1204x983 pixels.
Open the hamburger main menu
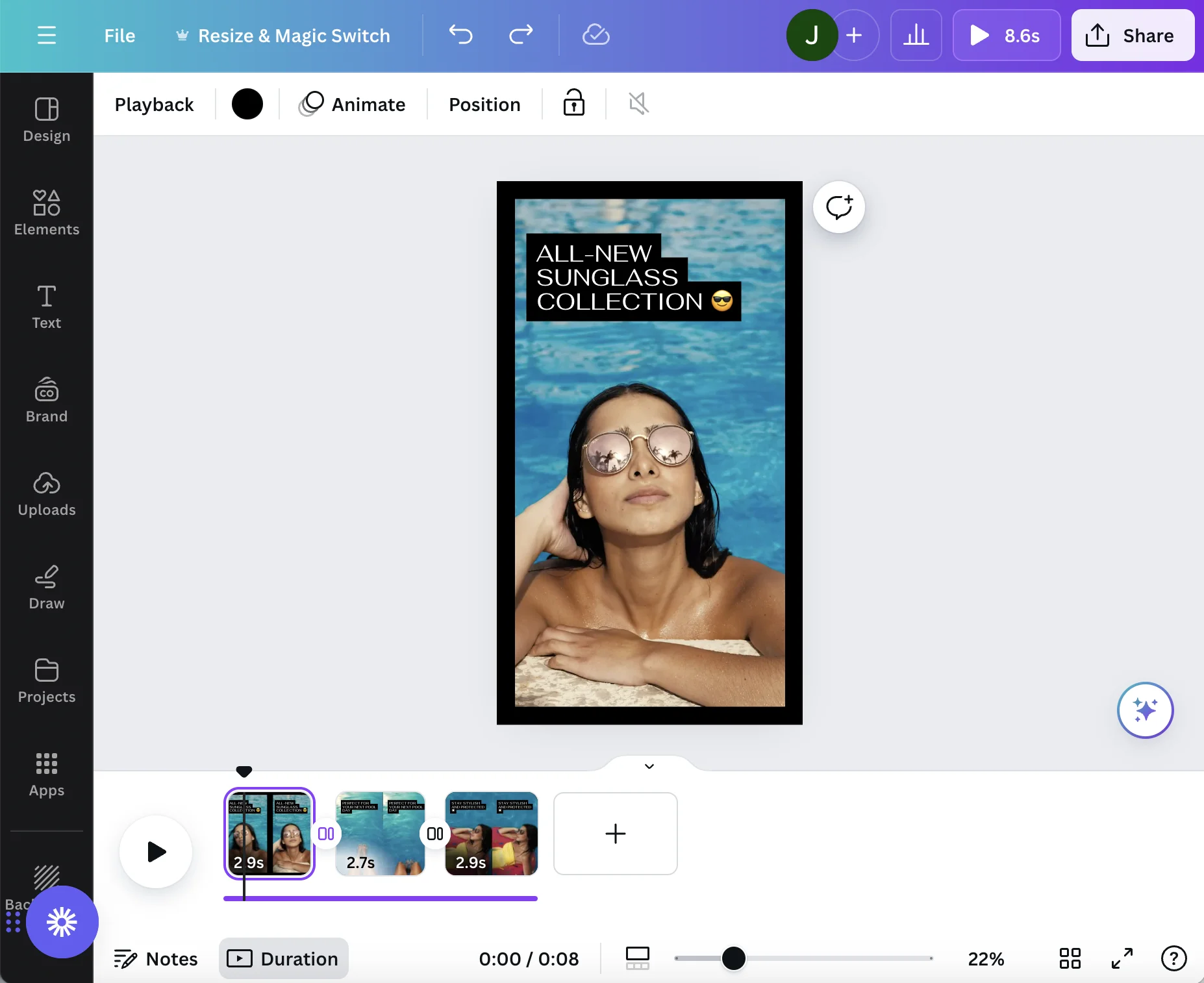pyautogui.click(x=47, y=35)
